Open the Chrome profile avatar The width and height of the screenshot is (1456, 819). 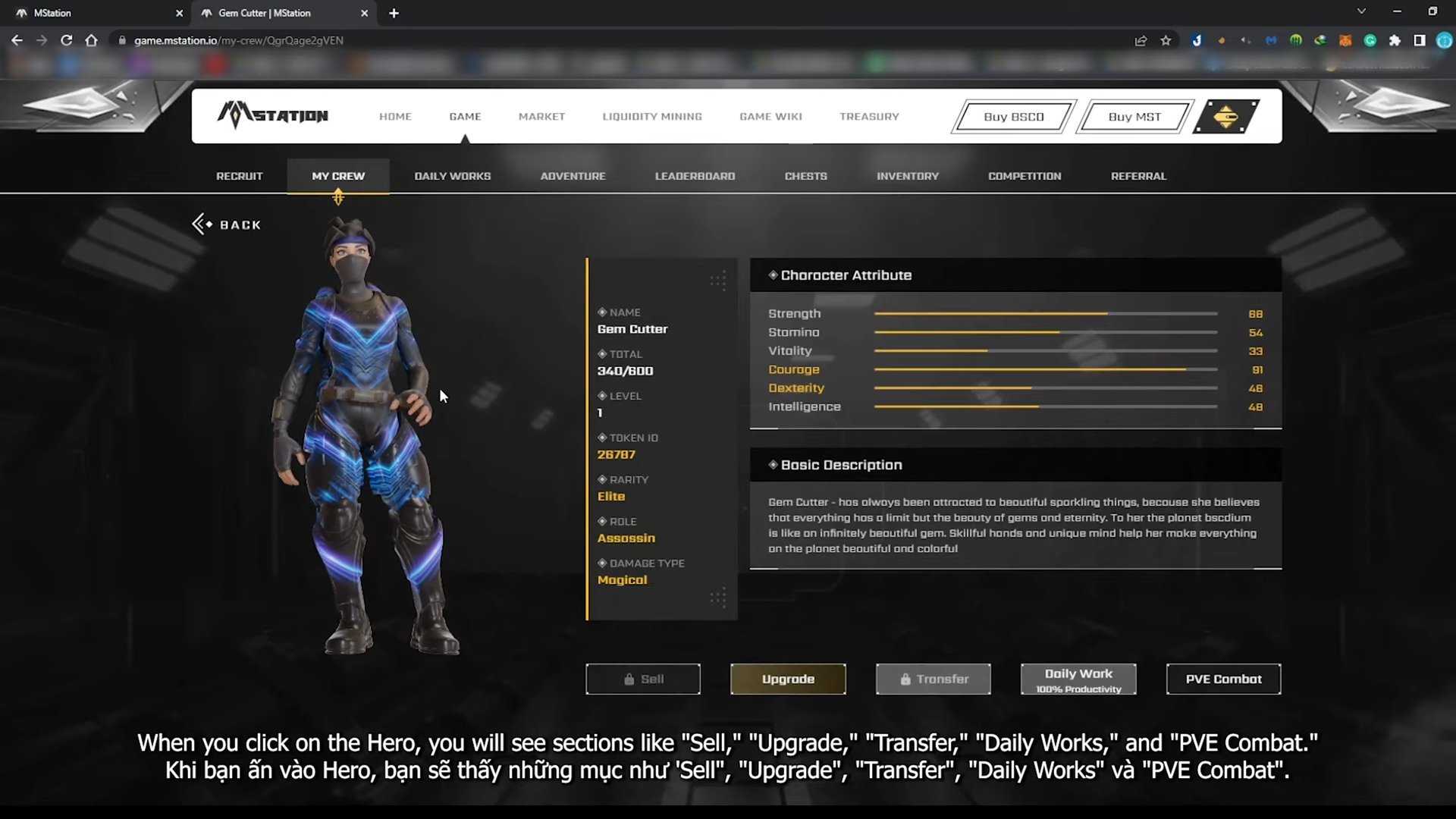(1444, 40)
